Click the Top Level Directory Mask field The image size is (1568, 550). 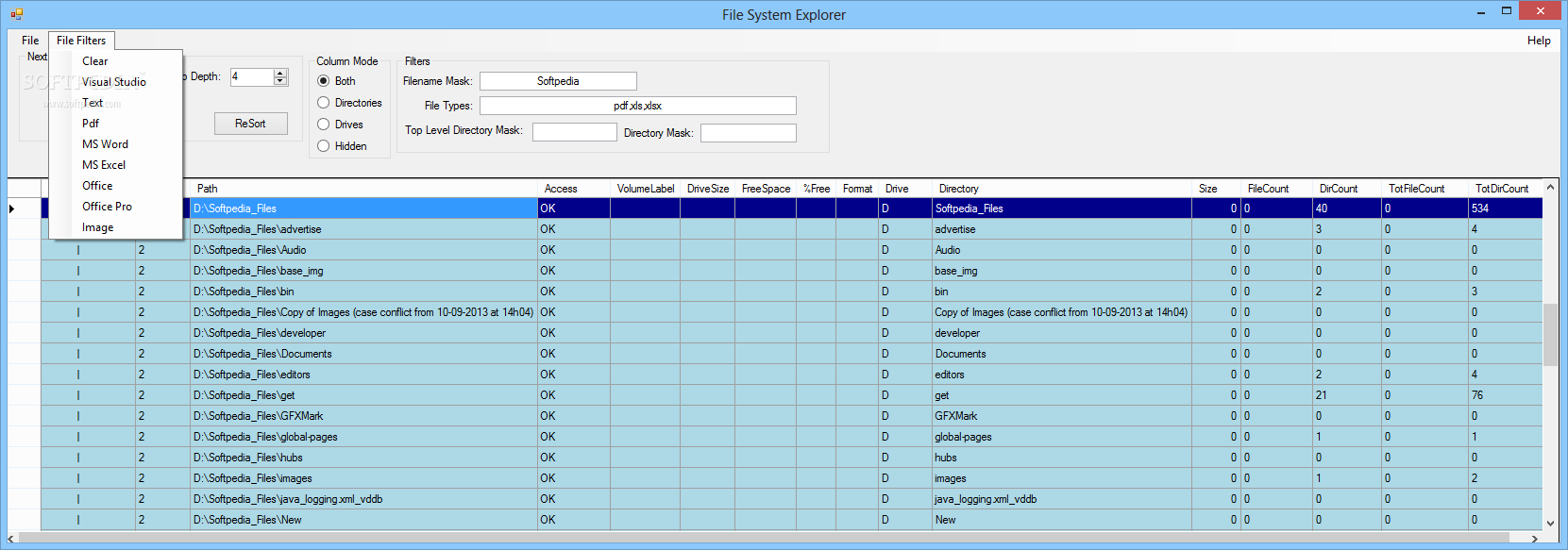pyautogui.click(x=574, y=132)
